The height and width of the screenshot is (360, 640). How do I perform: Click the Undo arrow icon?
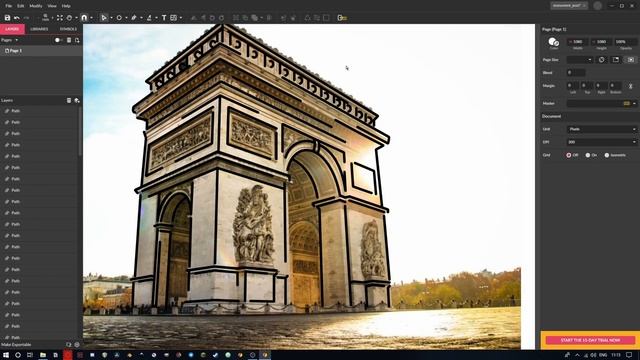click(x=17, y=18)
